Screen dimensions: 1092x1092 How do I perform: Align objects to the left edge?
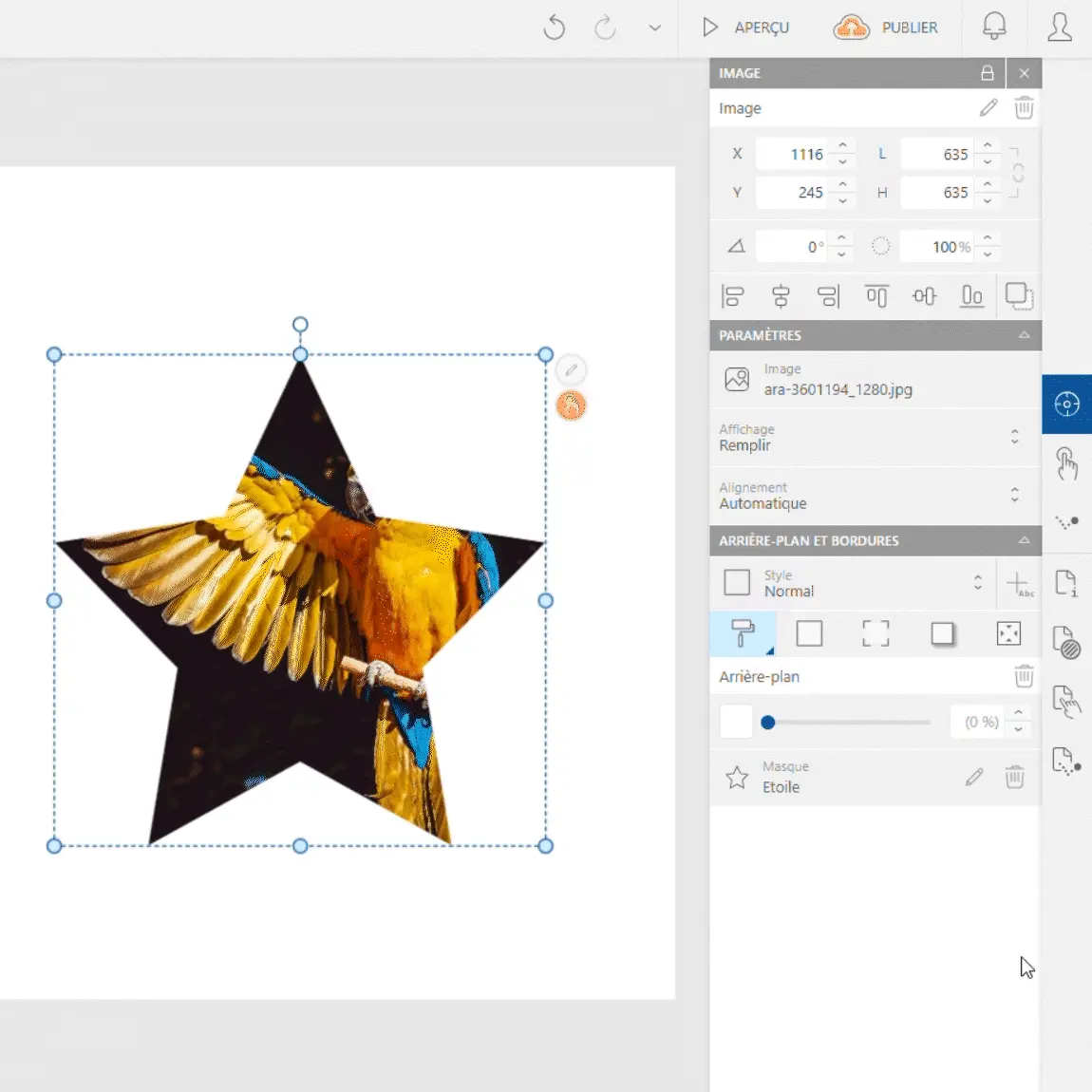tap(732, 297)
